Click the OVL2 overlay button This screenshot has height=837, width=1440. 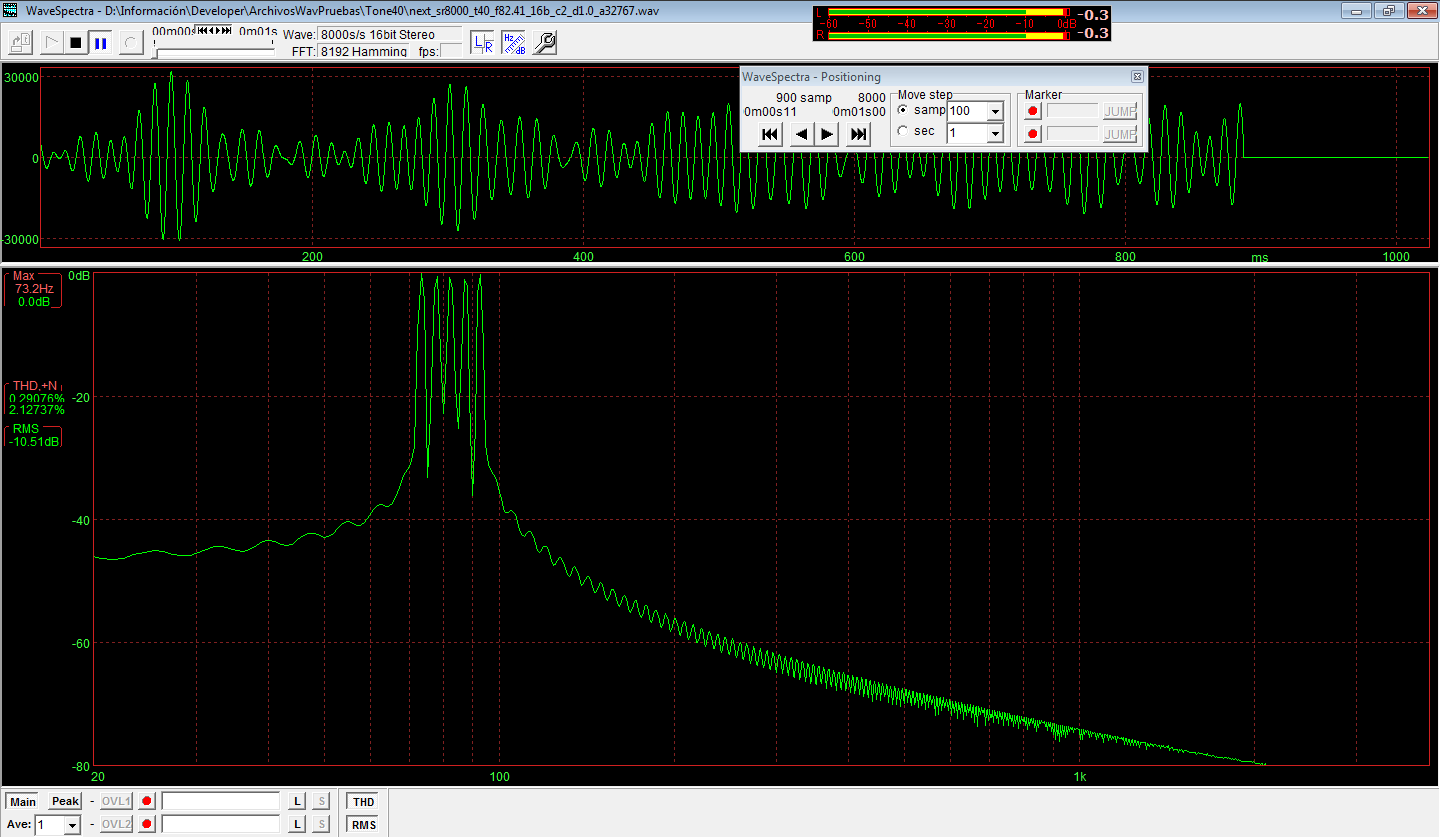[x=117, y=824]
